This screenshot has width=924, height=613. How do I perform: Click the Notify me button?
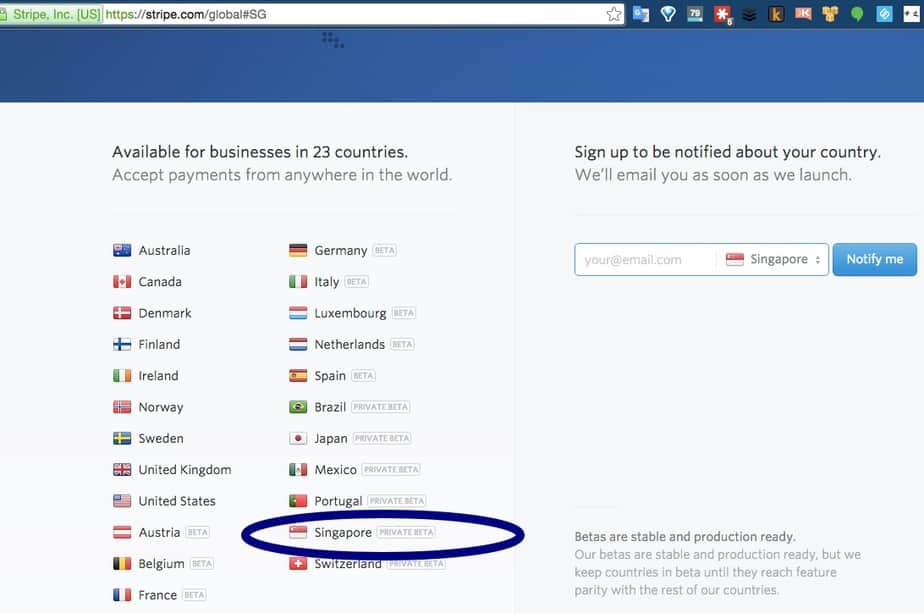pyautogui.click(x=874, y=259)
